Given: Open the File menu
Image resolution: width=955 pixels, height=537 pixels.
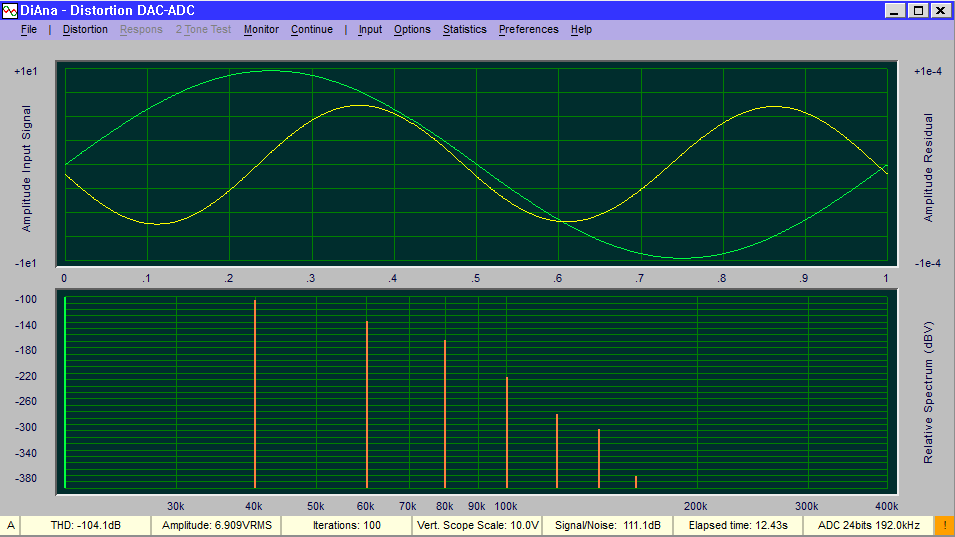Looking at the screenshot, I should click(29, 29).
